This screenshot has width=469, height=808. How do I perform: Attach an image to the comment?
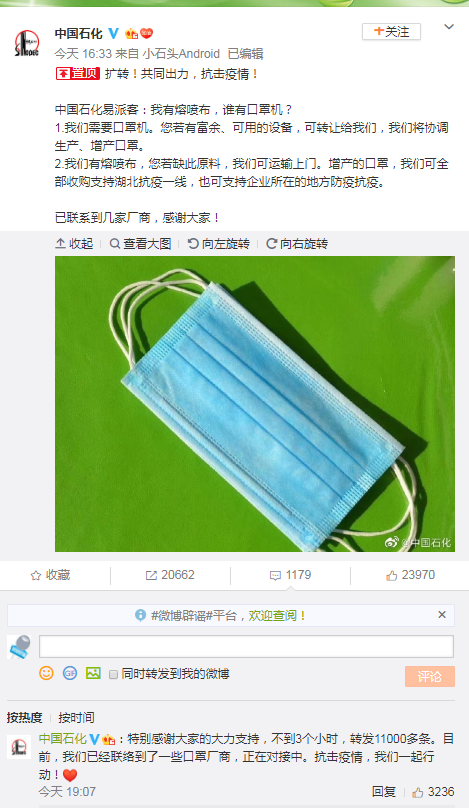tap(93, 673)
